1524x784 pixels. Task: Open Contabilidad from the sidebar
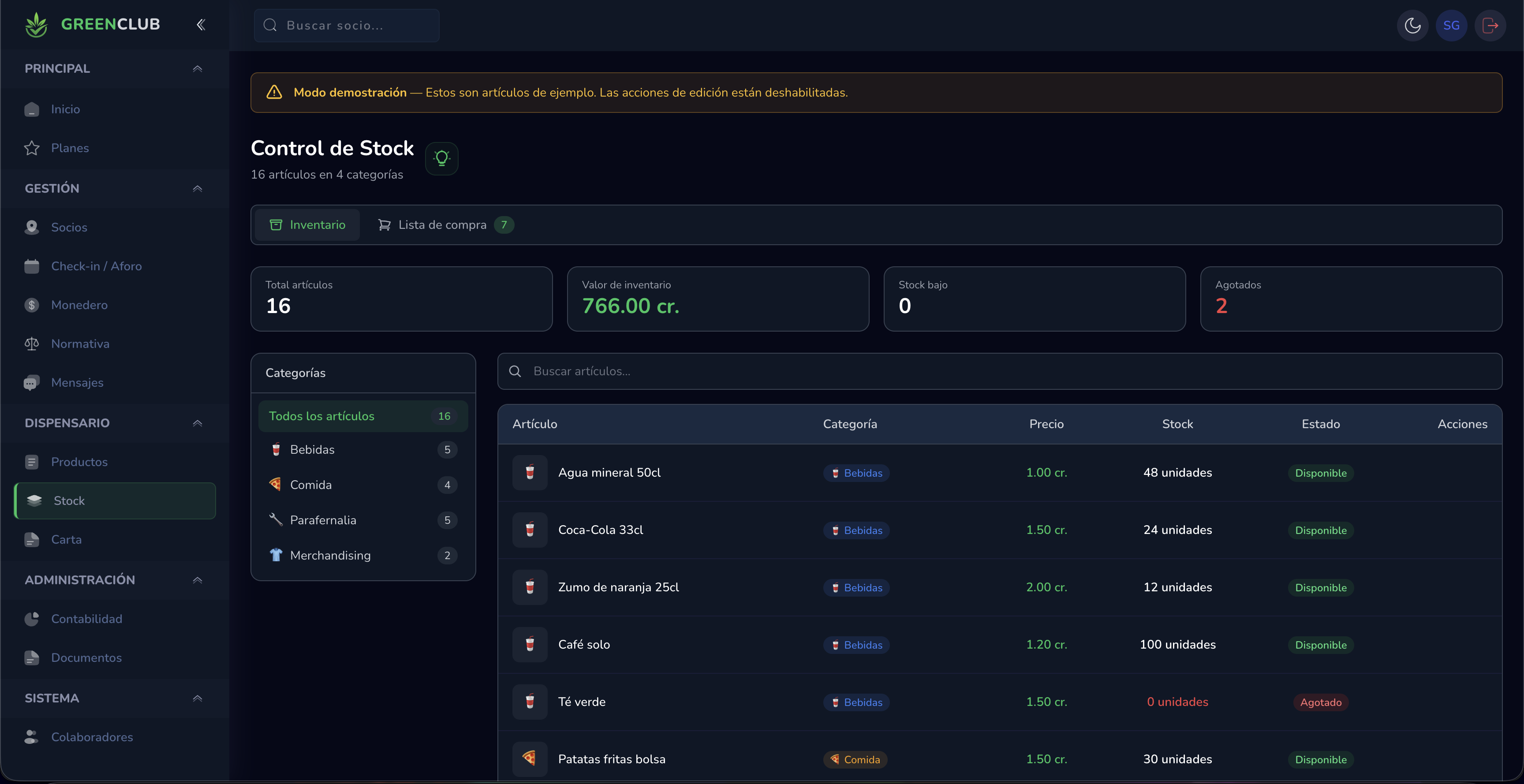tap(86, 619)
